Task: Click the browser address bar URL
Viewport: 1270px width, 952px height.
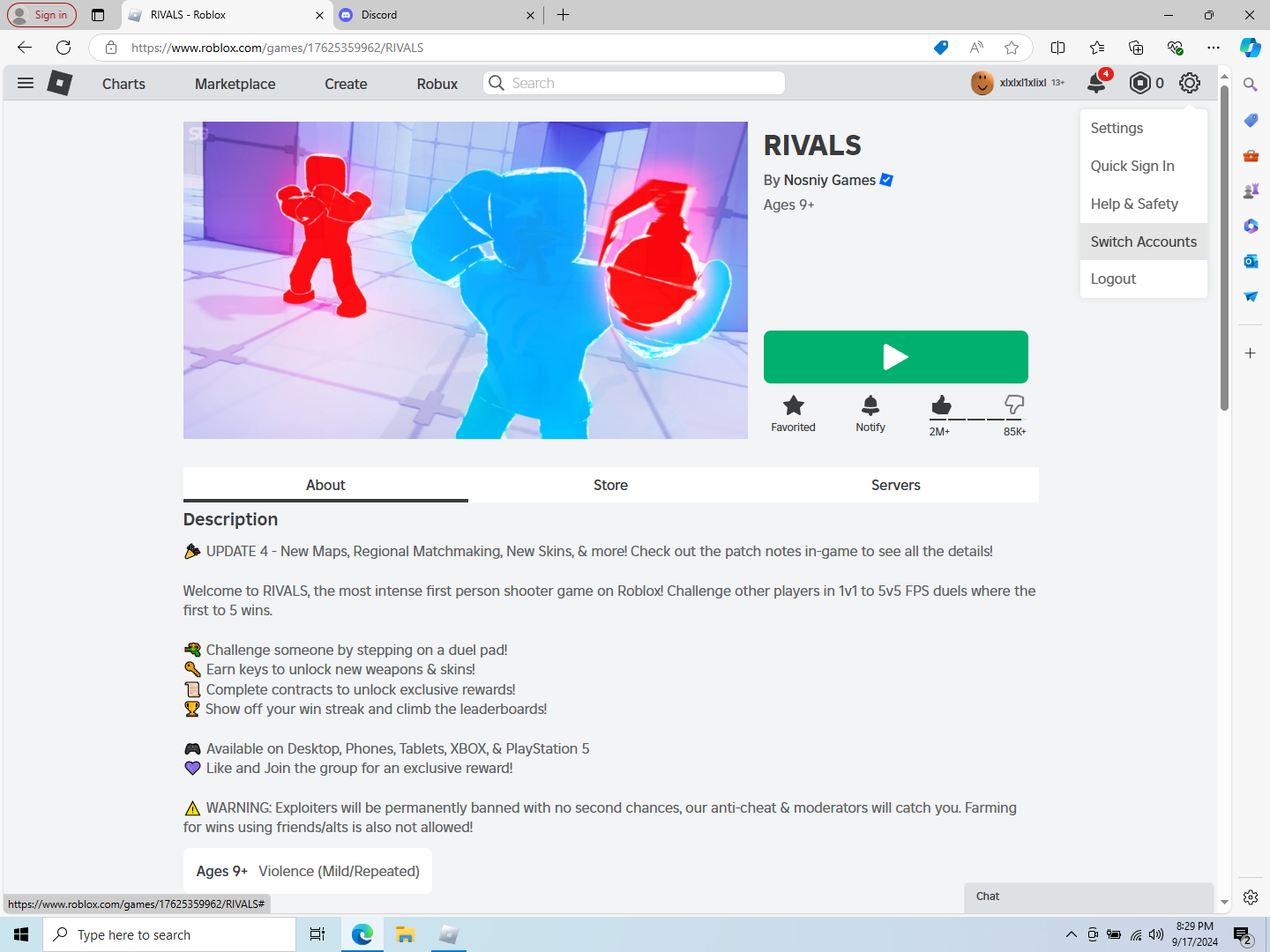Action: [x=277, y=48]
